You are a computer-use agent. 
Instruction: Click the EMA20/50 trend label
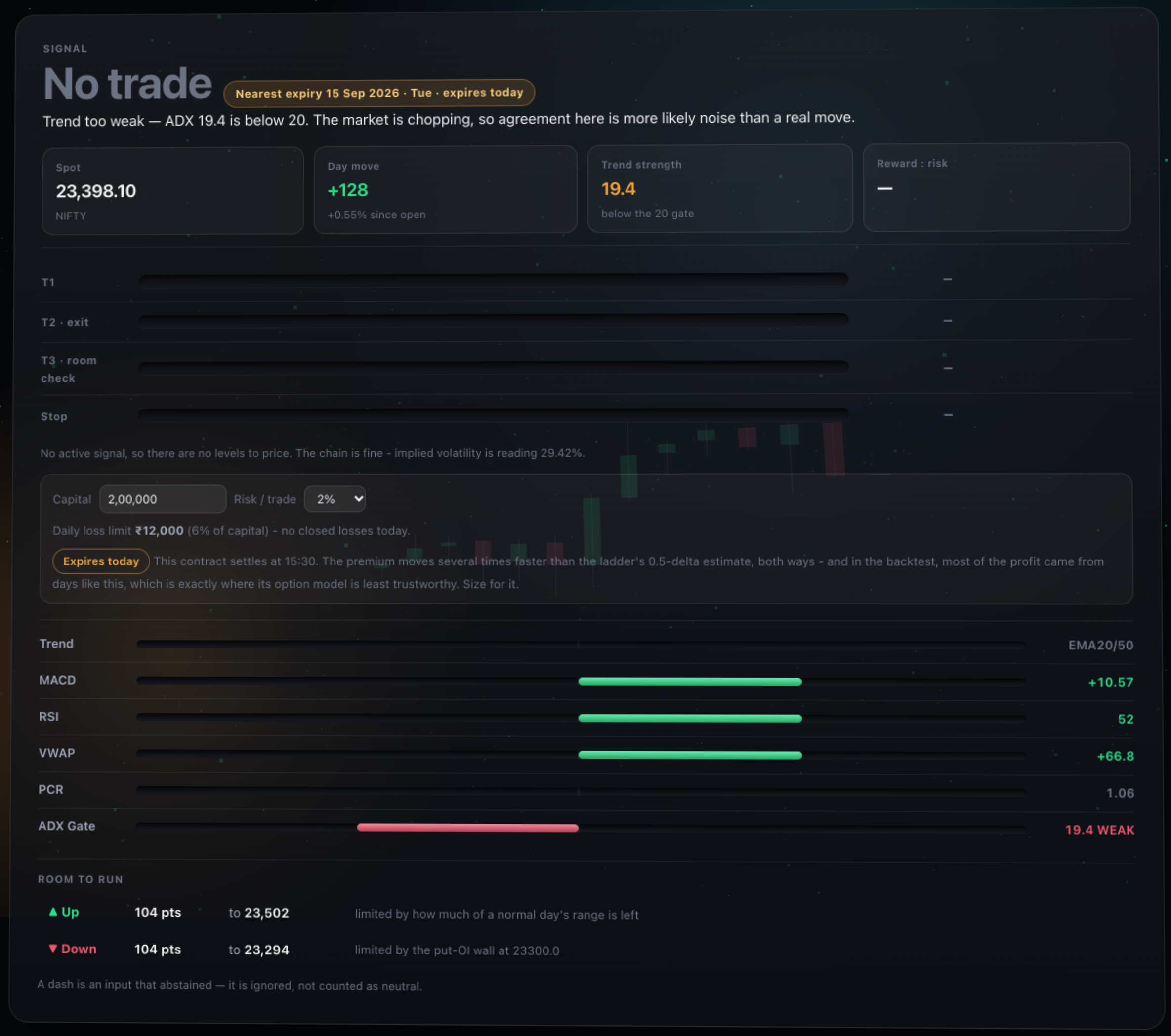point(1100,645)
